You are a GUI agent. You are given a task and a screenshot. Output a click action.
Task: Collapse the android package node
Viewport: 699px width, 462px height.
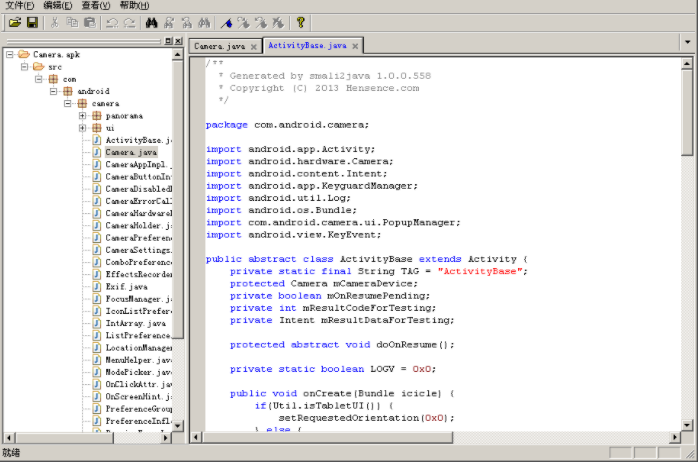point(53,91)
